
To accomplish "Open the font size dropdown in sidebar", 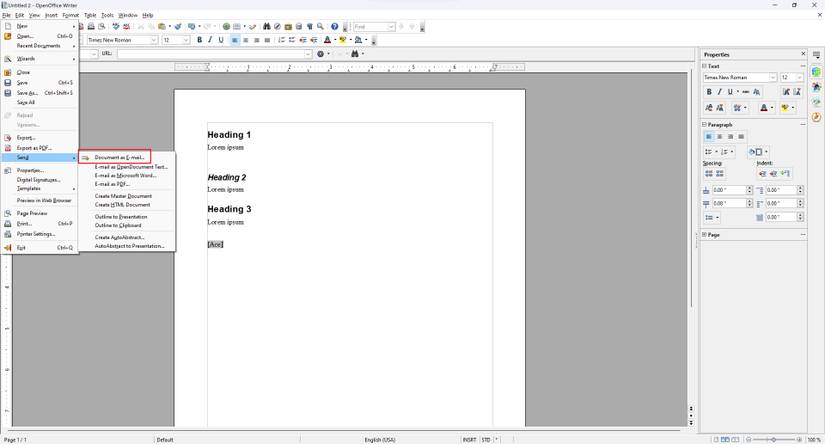I will pos(800,77).
